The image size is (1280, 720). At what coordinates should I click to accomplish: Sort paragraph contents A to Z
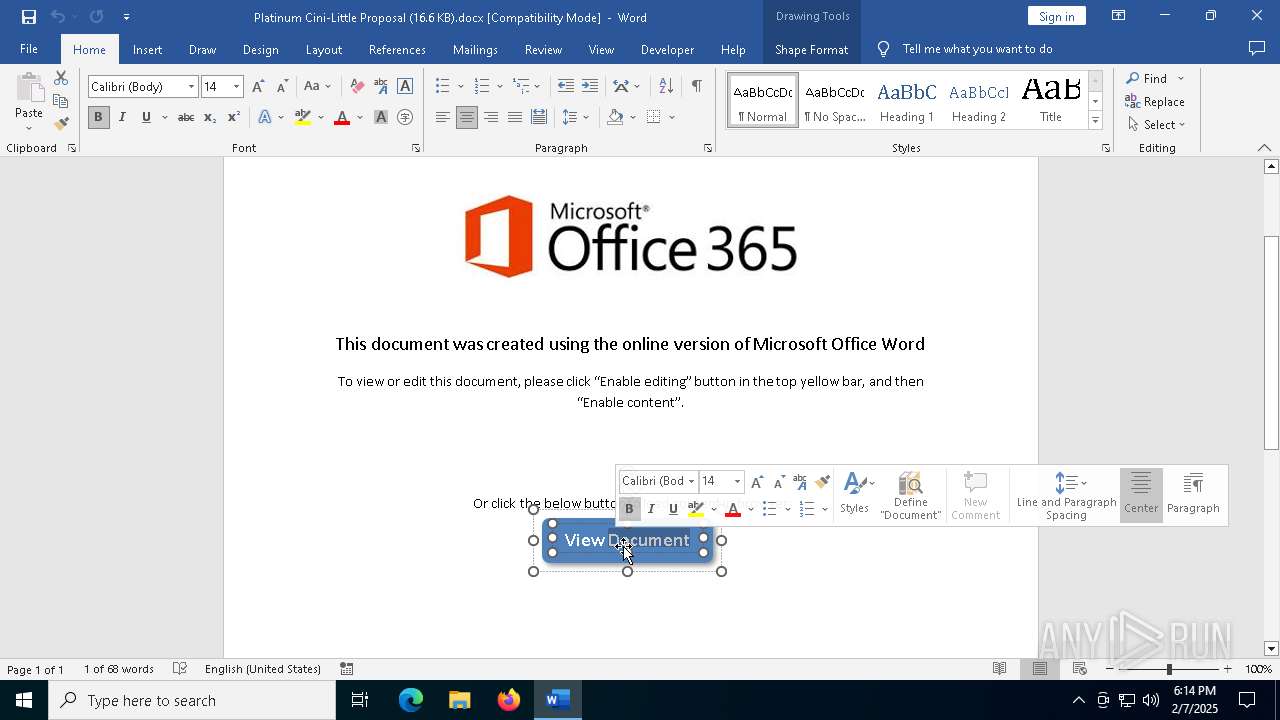(x=666, y=87)
